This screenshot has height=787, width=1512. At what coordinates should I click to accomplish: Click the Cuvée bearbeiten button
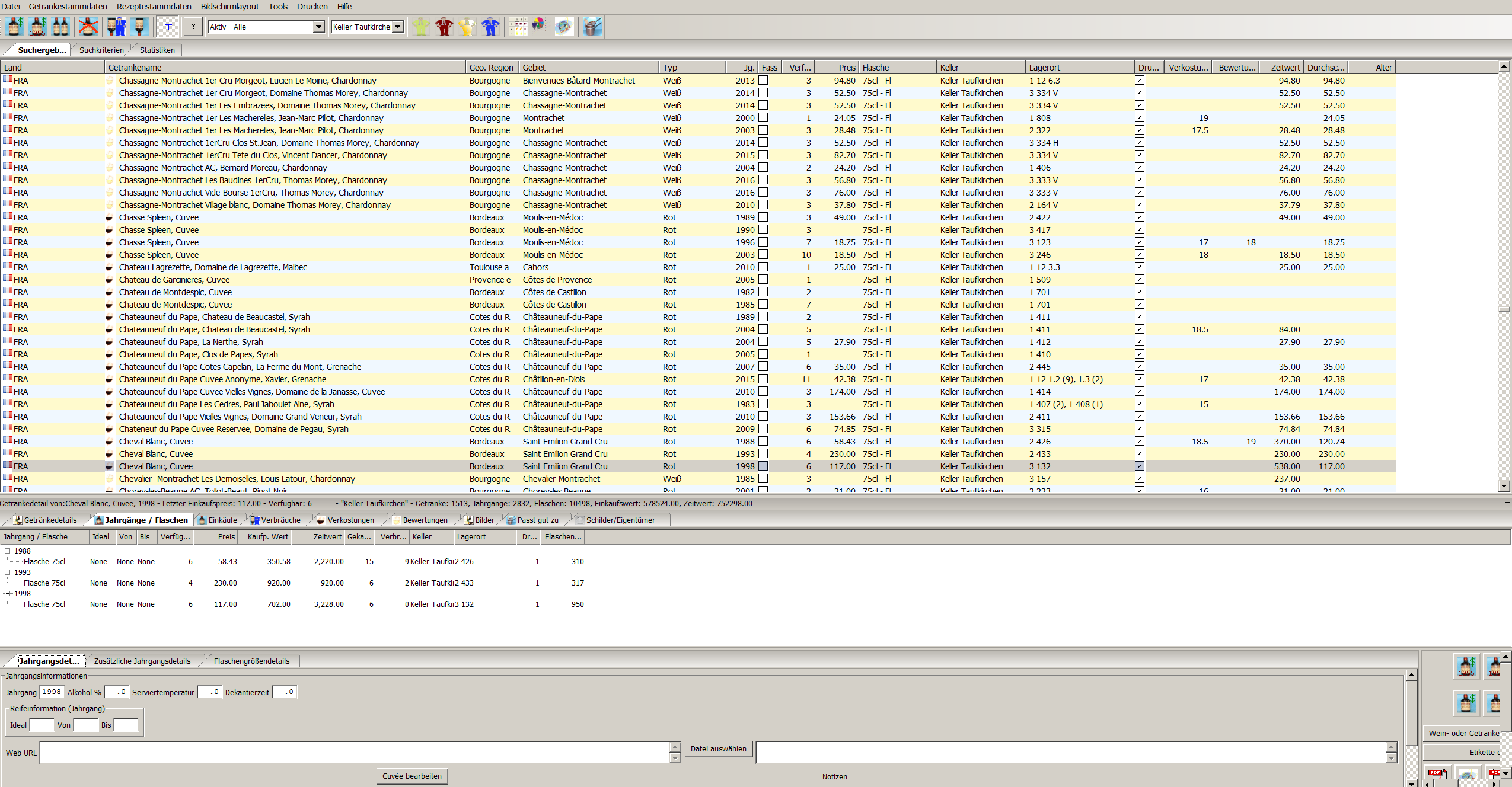point(412,776)
